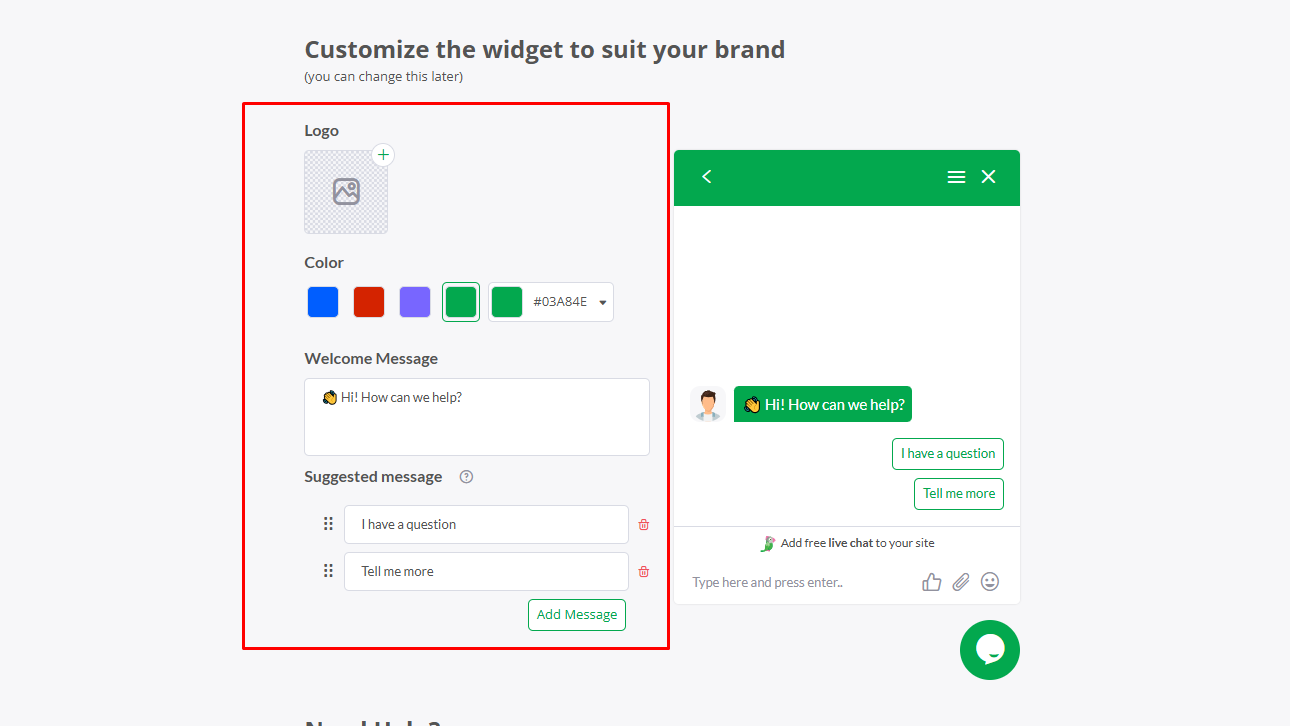The height and width of the screenshot is (726, 1290).
Task: Select the purple color swatch
Action: coord(414,301)
